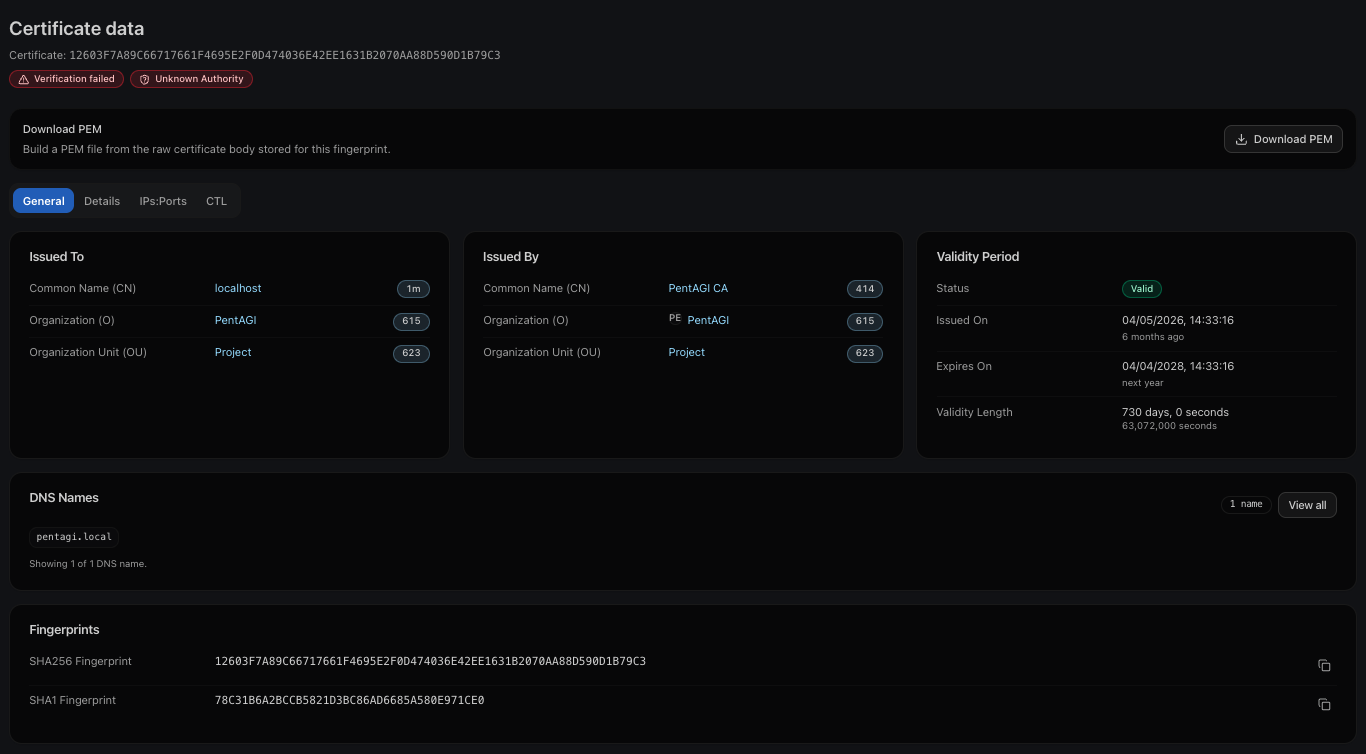Click the Verification failed warning badge
1366x754 pixels.
[67, 79]
